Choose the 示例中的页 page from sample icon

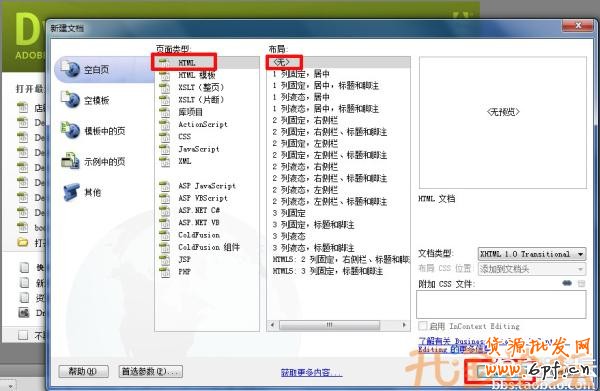[x=70, y=161]
